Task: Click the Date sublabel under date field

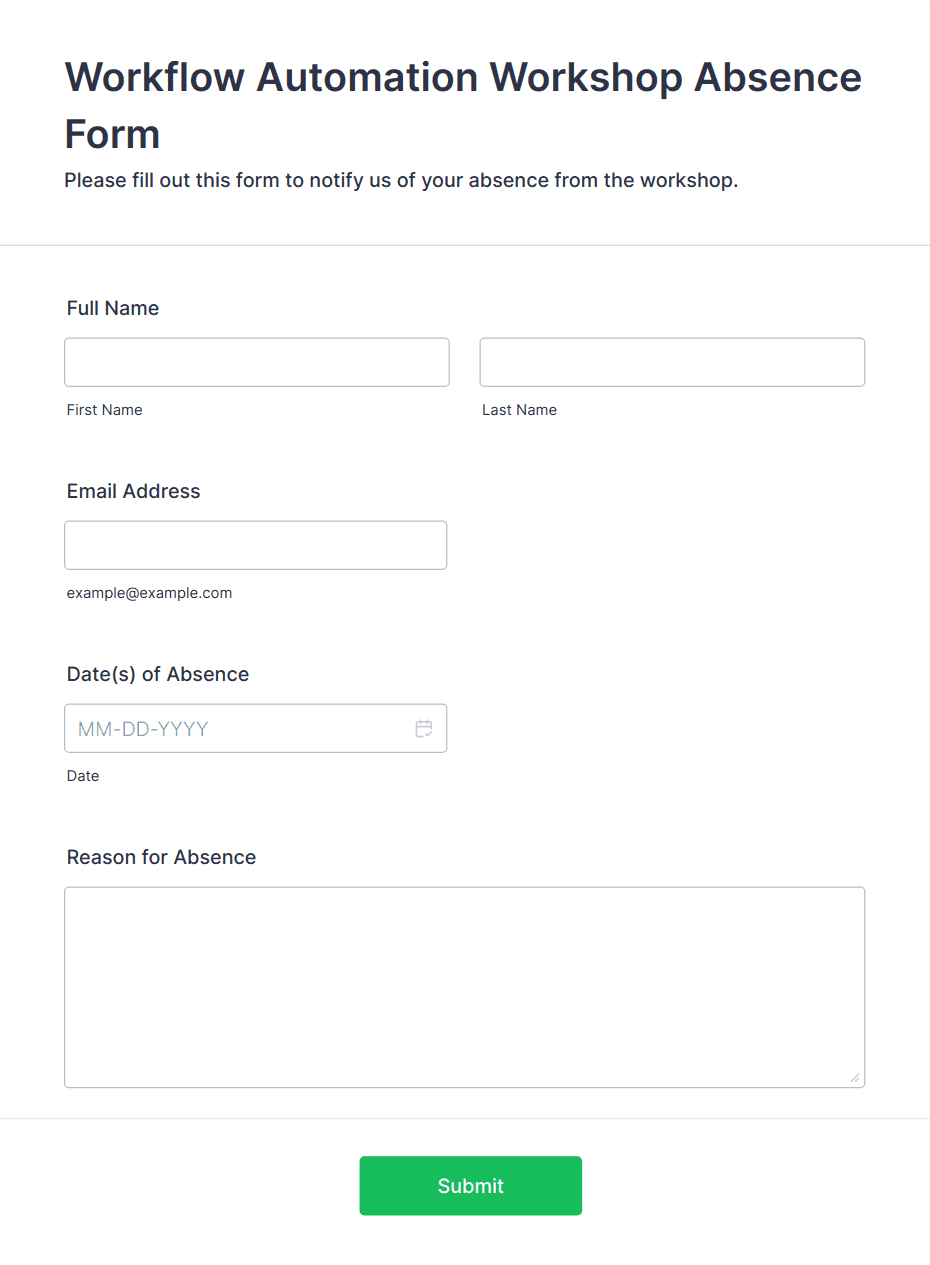Action: coord(83,776)
